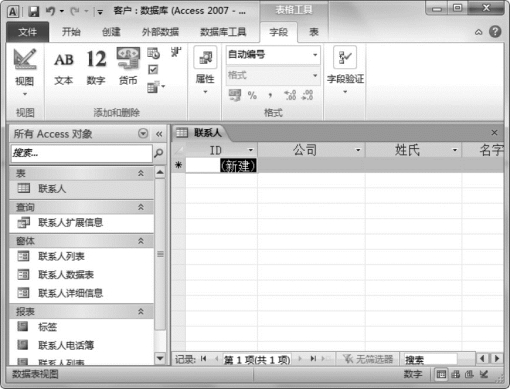Add a 文本 (AB) field
Image resolution: width=510 pixels, height=389 pixels.
(x=63, y=69)
